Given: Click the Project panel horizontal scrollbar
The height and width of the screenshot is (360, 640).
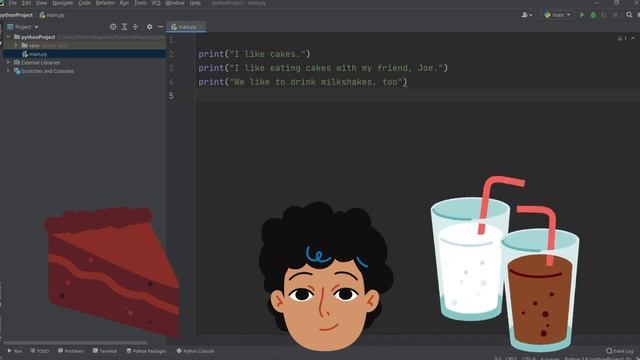Looking at the screenshot, I should point(75,343).
